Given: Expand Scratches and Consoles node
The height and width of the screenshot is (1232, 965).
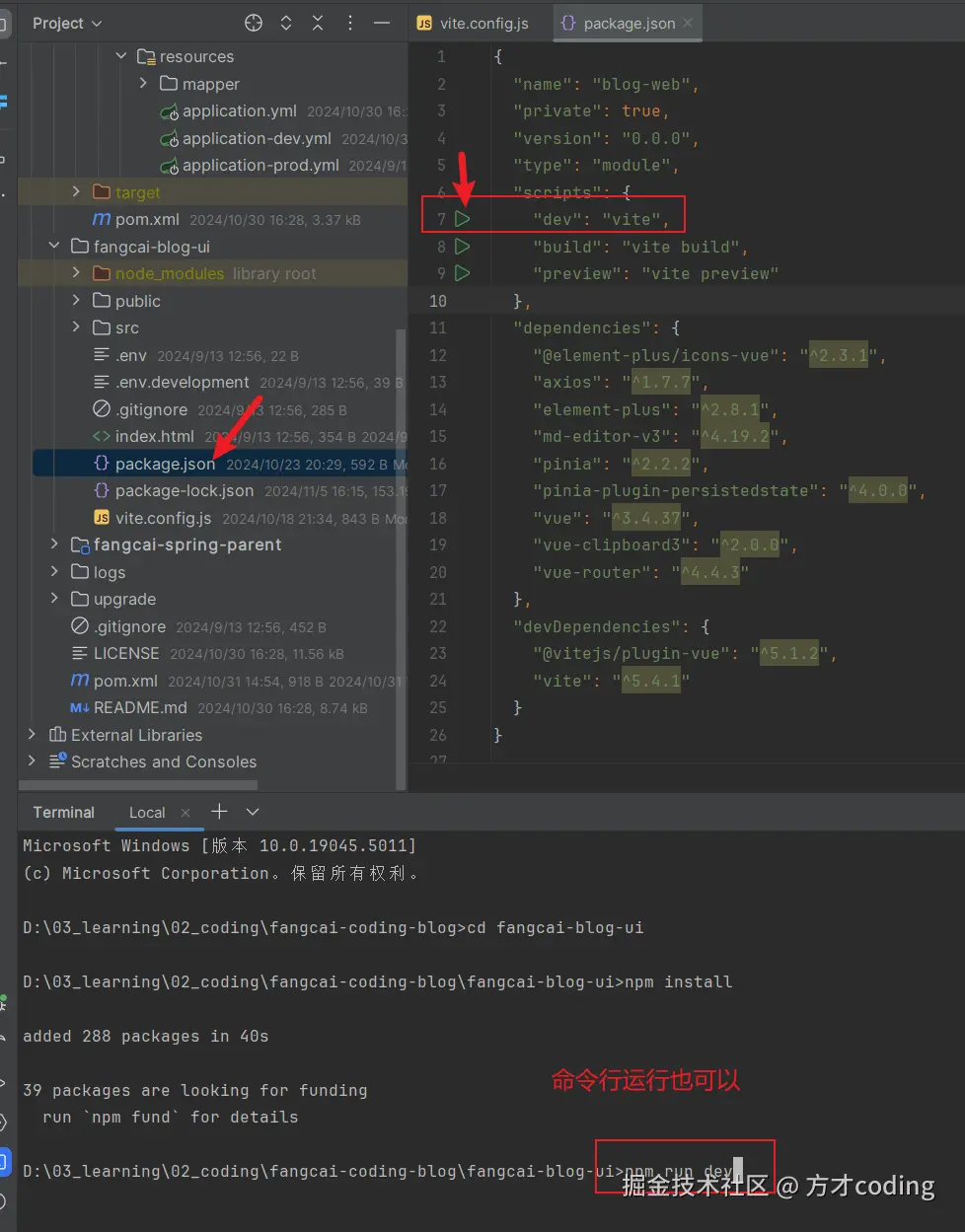Looking at the screenshot, I should coord(32,761).
